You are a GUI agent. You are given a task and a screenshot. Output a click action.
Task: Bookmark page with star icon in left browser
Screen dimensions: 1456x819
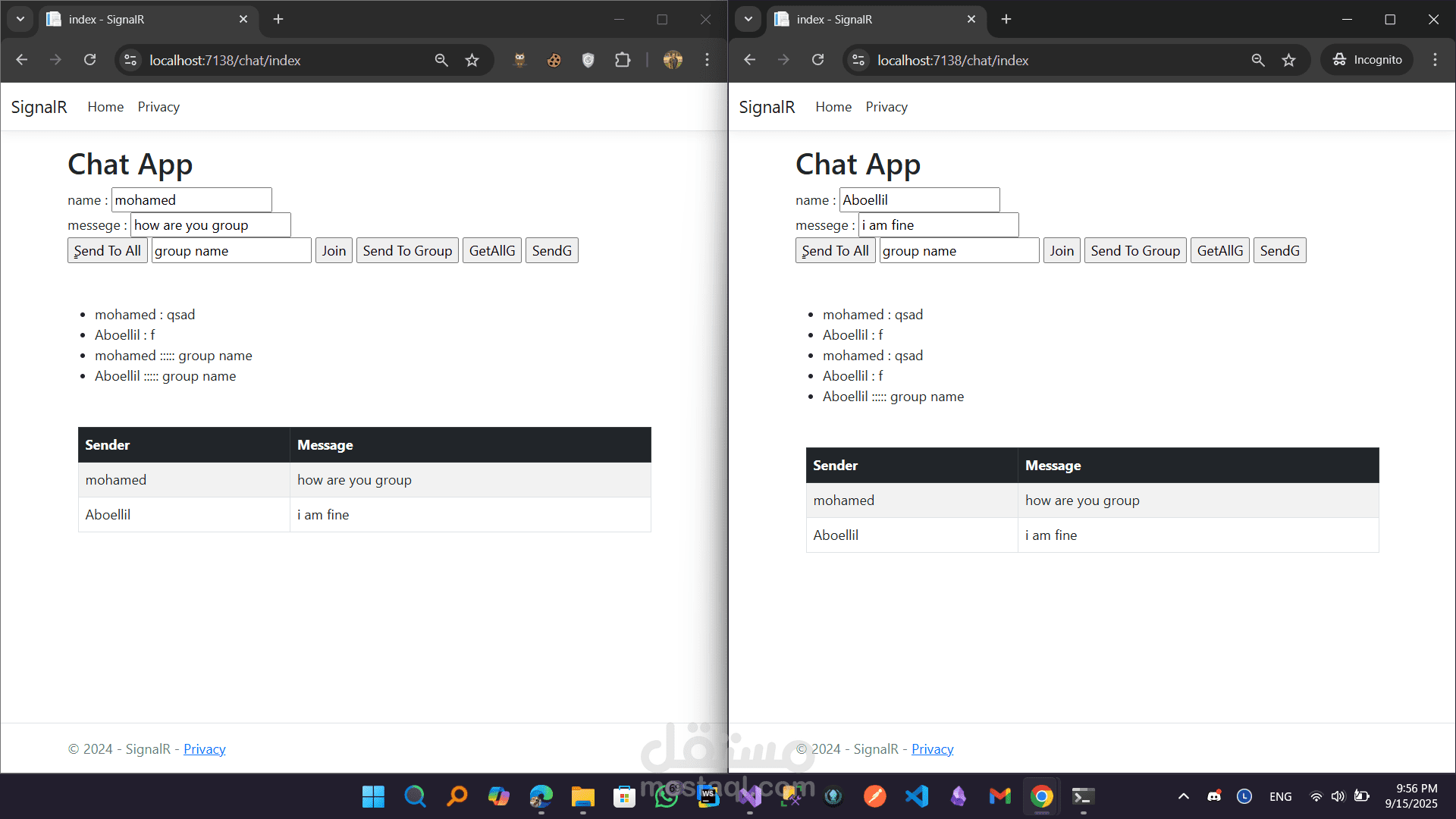click(472, 60)
